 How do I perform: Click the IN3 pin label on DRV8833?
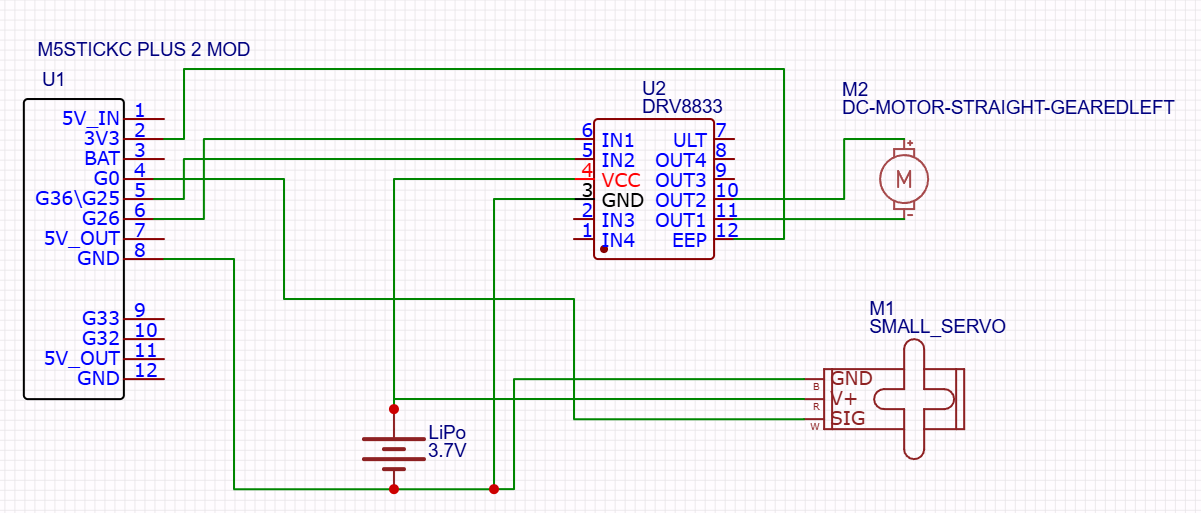click(x=617, y=220)
